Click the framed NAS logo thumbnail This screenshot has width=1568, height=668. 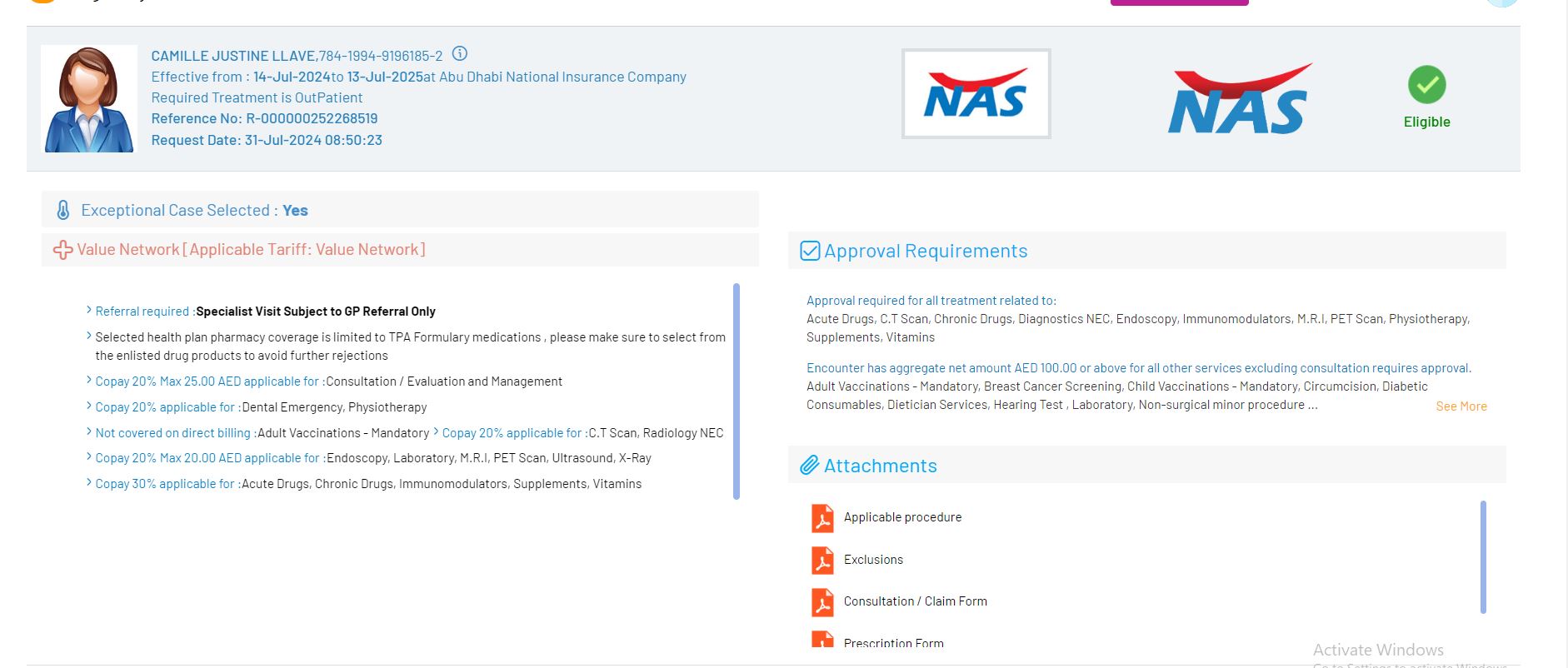(976, 93)
